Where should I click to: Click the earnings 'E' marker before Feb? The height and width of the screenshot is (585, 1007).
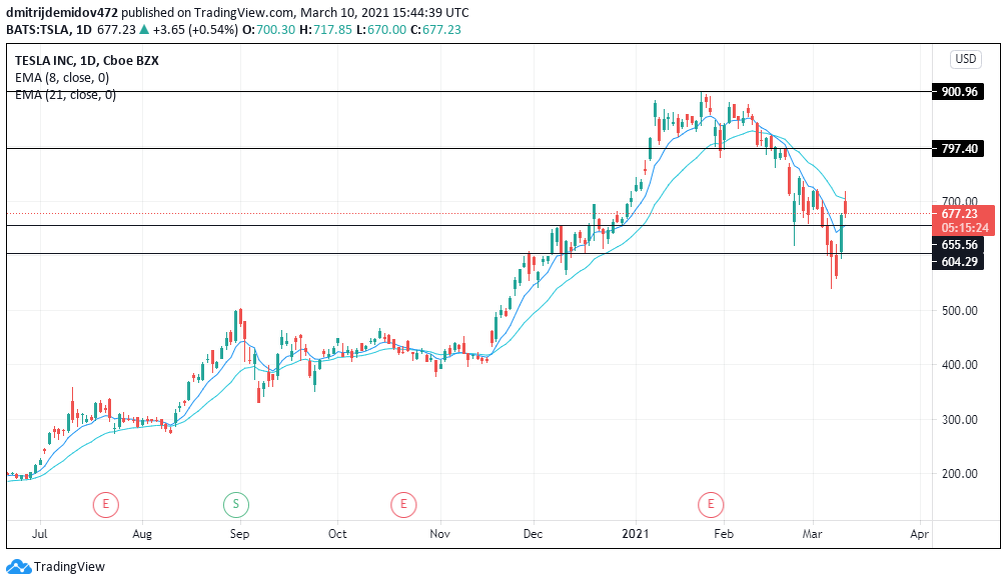[x=710, y=504]
